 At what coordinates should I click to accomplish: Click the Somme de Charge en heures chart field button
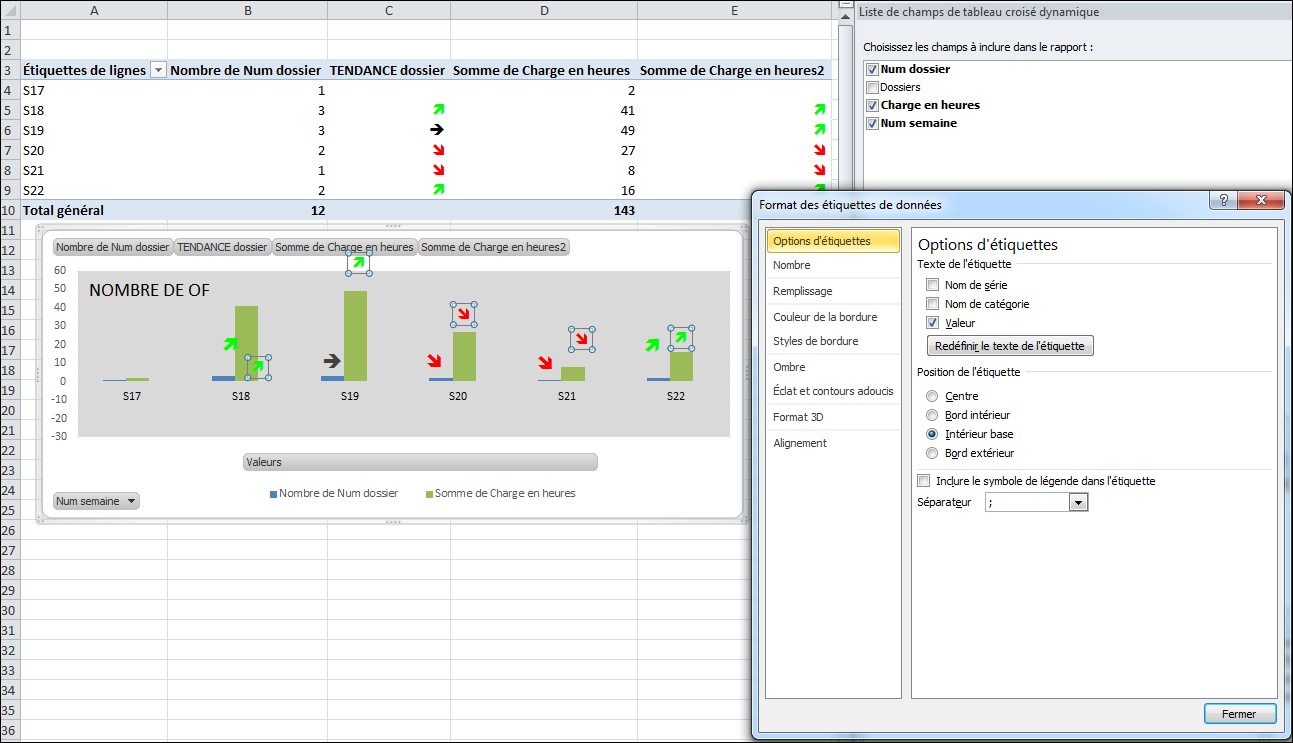345,247
